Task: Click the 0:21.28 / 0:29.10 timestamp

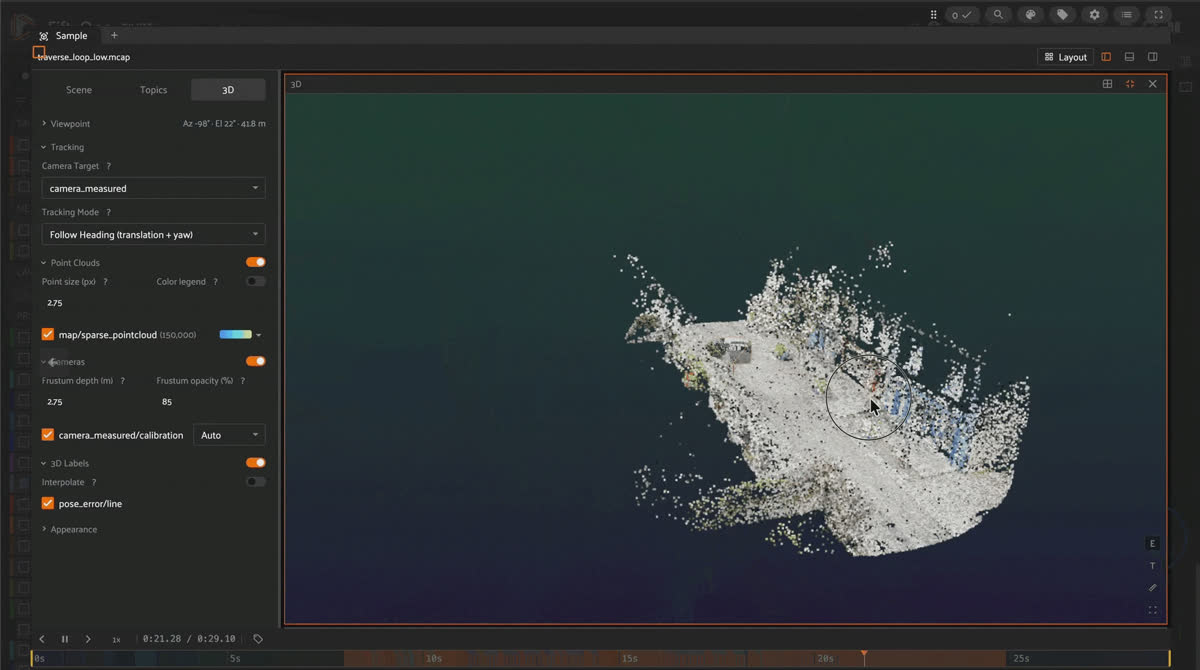Action: click(189, 639)
